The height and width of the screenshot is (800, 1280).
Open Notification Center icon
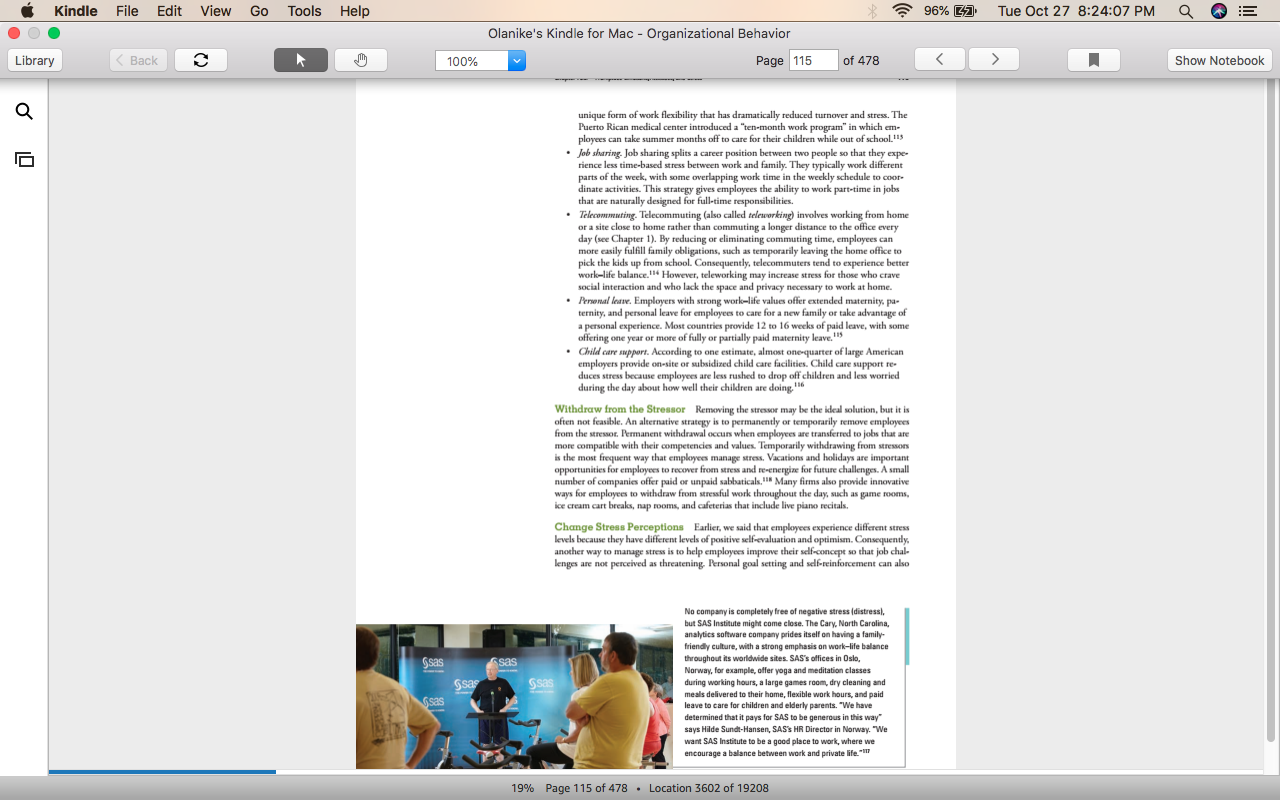1248,11
